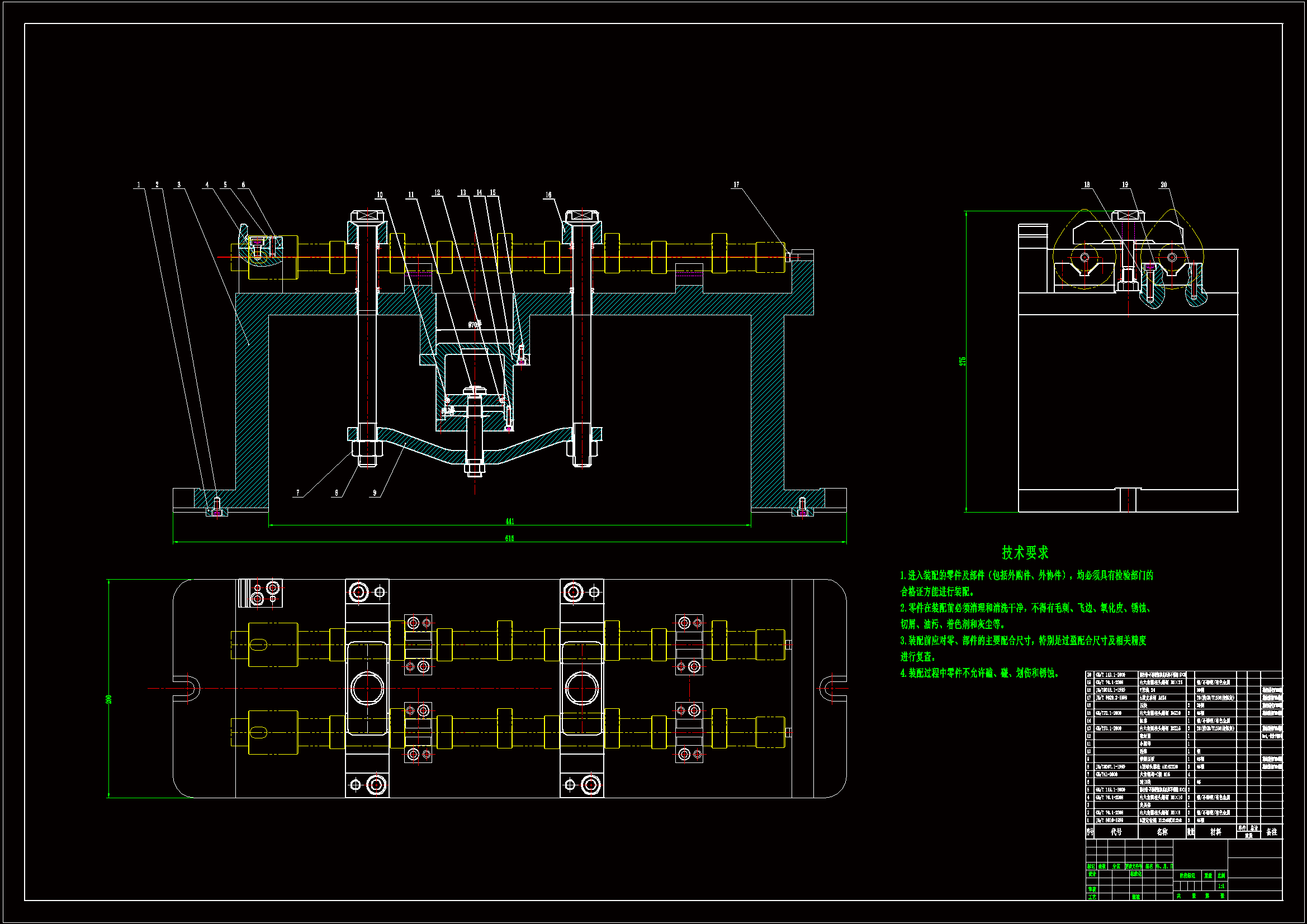Select the 备注 header cell
The height and width of the screenshot is (924, 1307).
point(1272,832)
